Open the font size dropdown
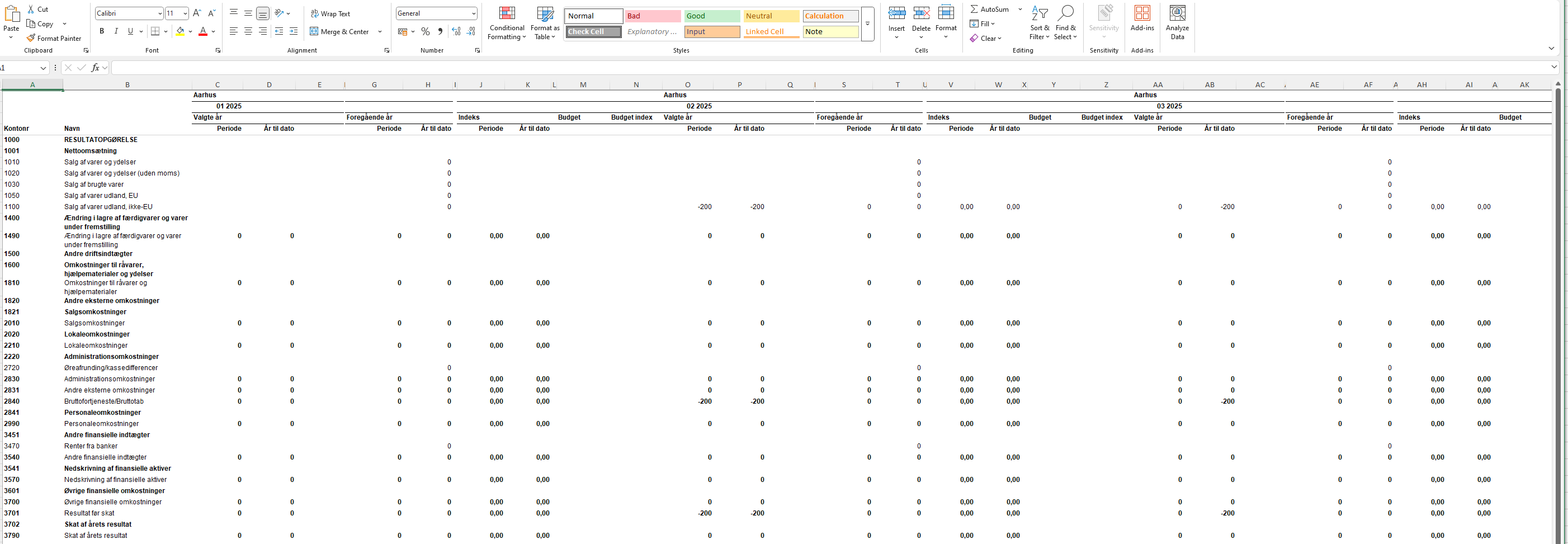 [185, 13]
